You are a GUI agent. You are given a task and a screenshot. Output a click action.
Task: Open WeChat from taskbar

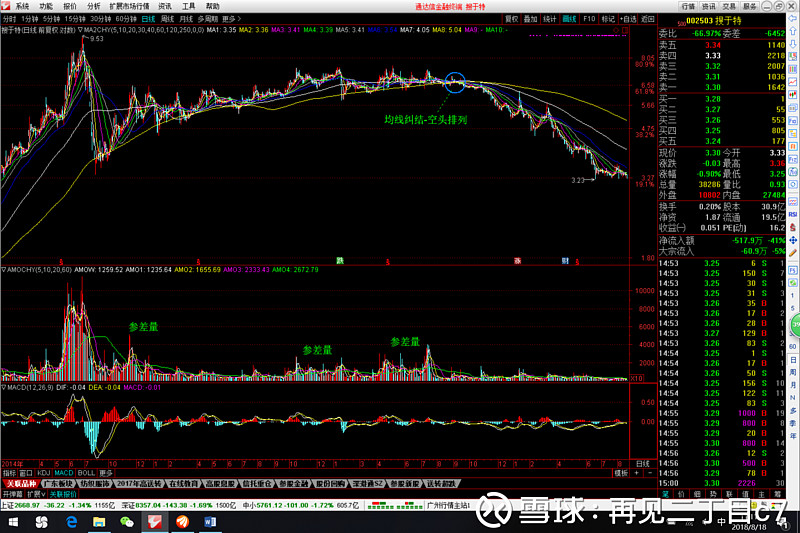tap(127, 522)
